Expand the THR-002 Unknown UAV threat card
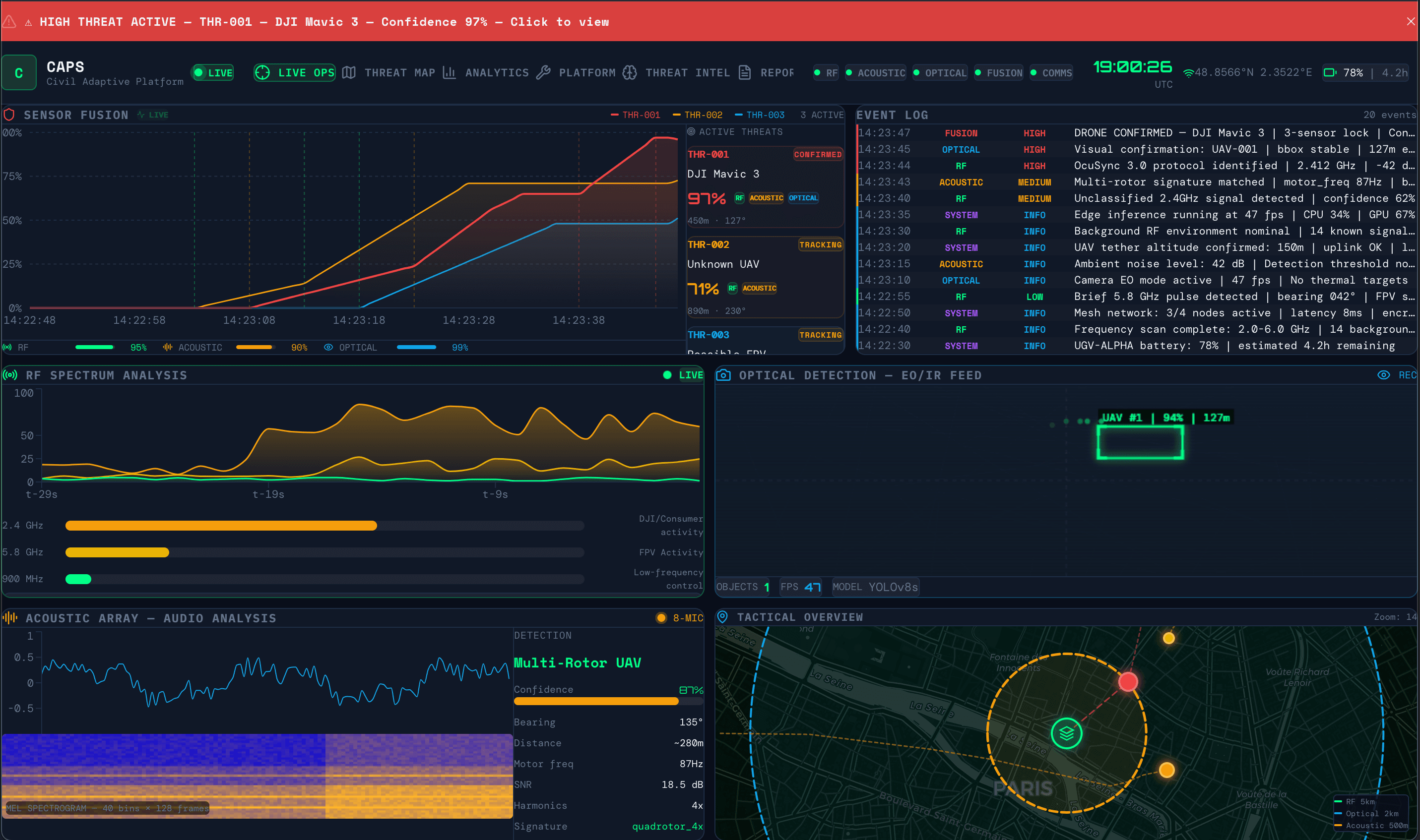 765,276
